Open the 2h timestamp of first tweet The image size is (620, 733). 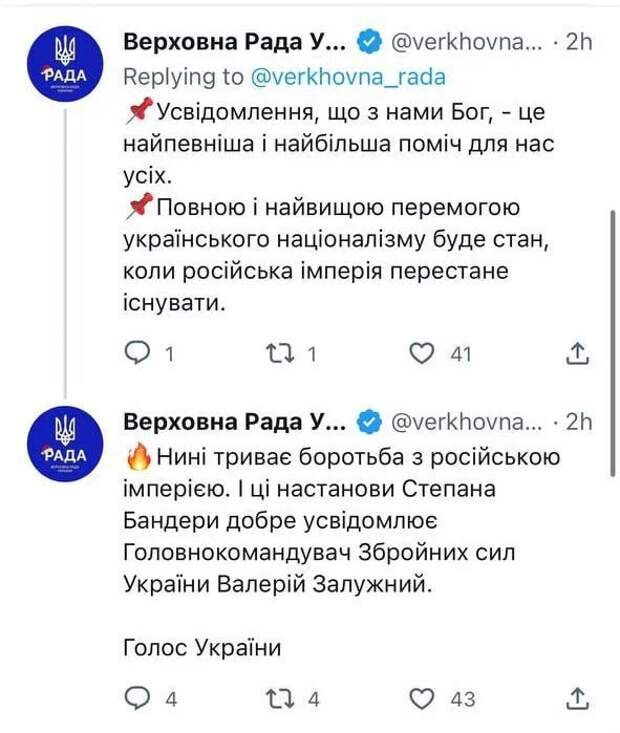tap(579, 43)
